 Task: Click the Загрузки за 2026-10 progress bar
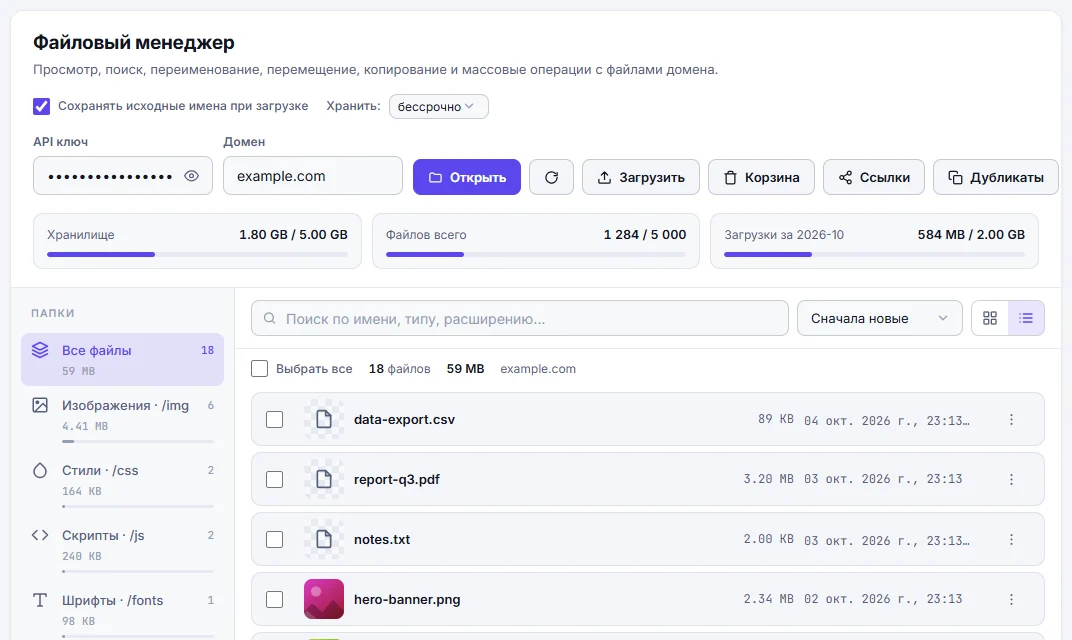click(x=874, y=254)
